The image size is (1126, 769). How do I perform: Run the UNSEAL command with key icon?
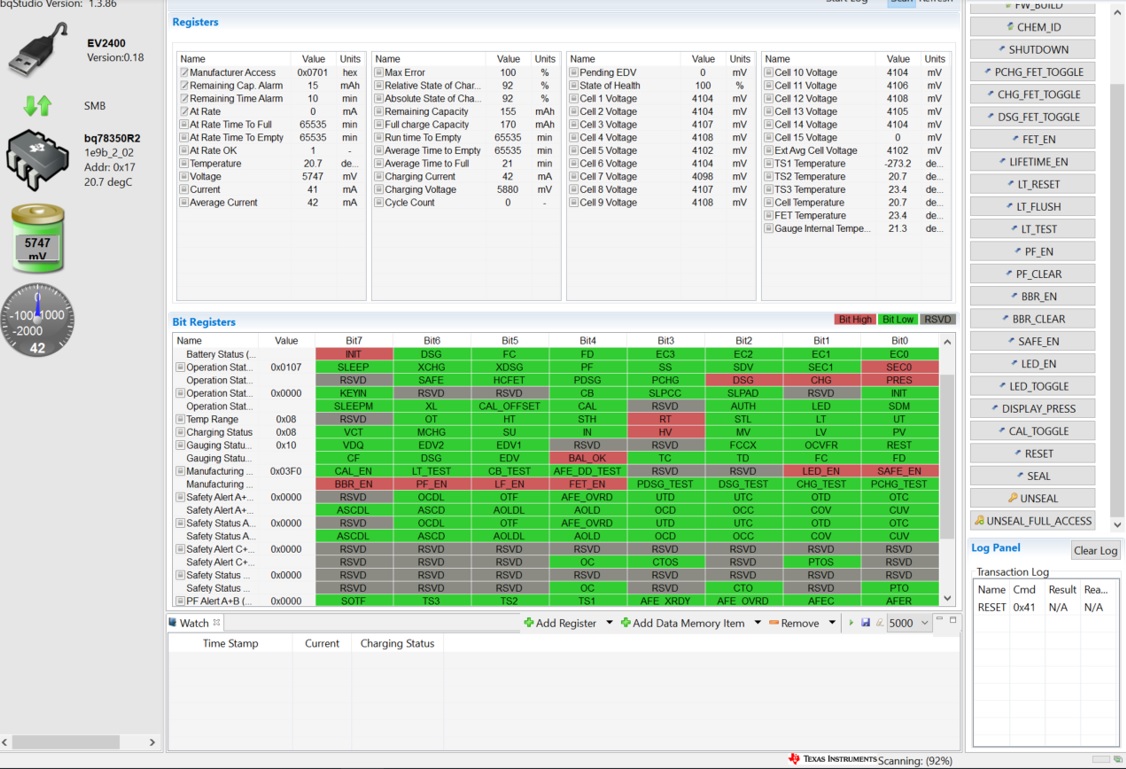(x=1032, y=498)
